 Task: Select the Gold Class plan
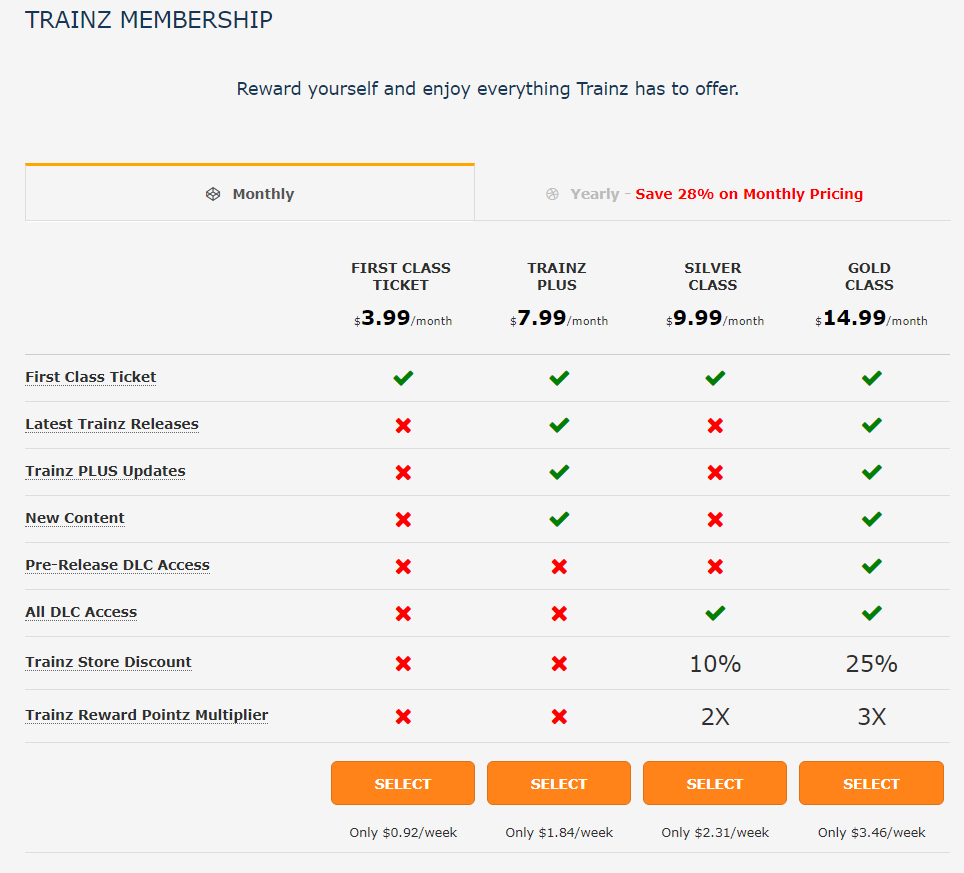pyautogui.click(x=871, y=783)
